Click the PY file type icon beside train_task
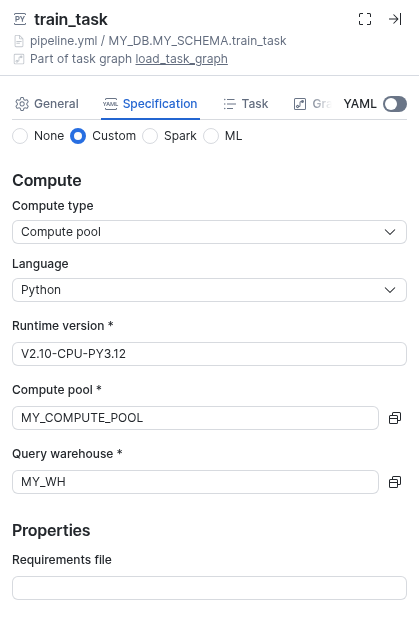 (20, 19)
